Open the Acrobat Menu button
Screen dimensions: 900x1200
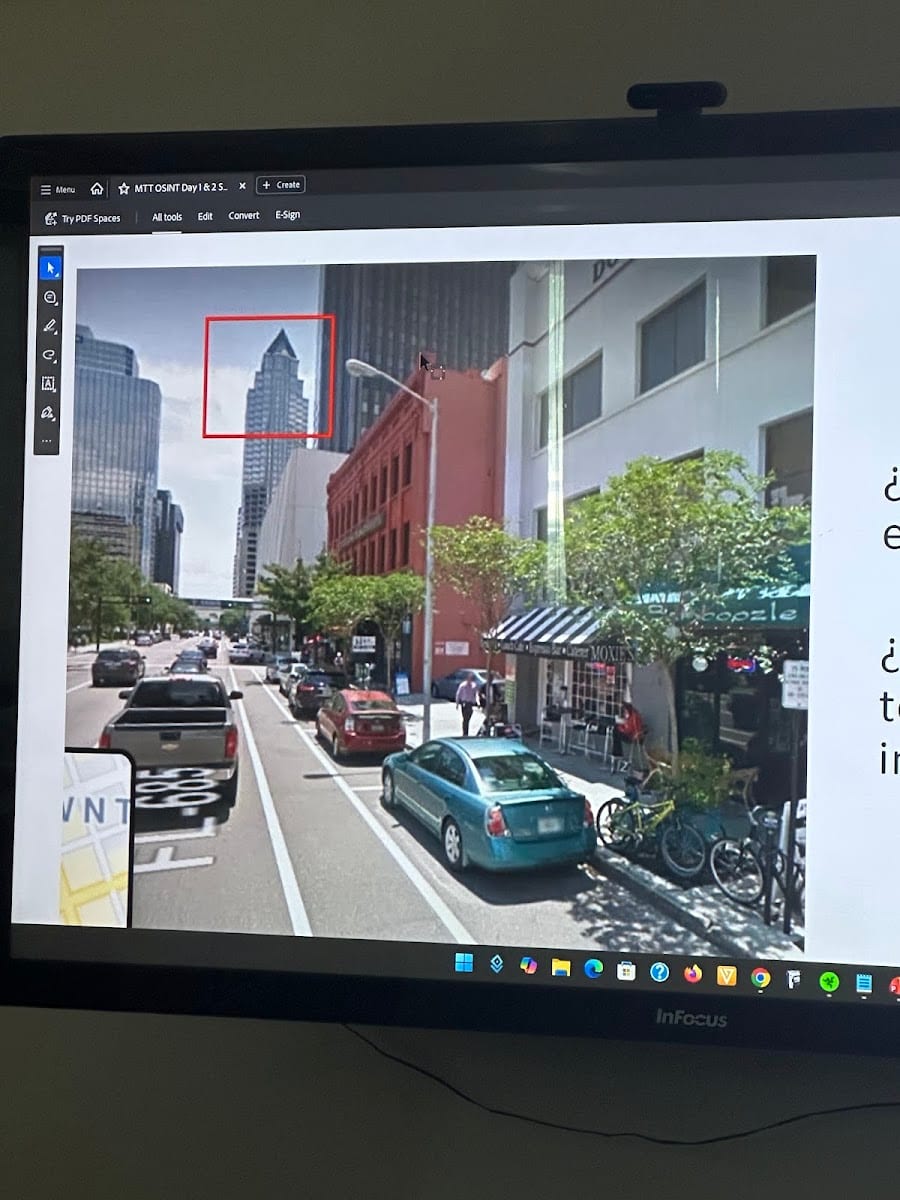pyautogui.click(x=58, y=189)
